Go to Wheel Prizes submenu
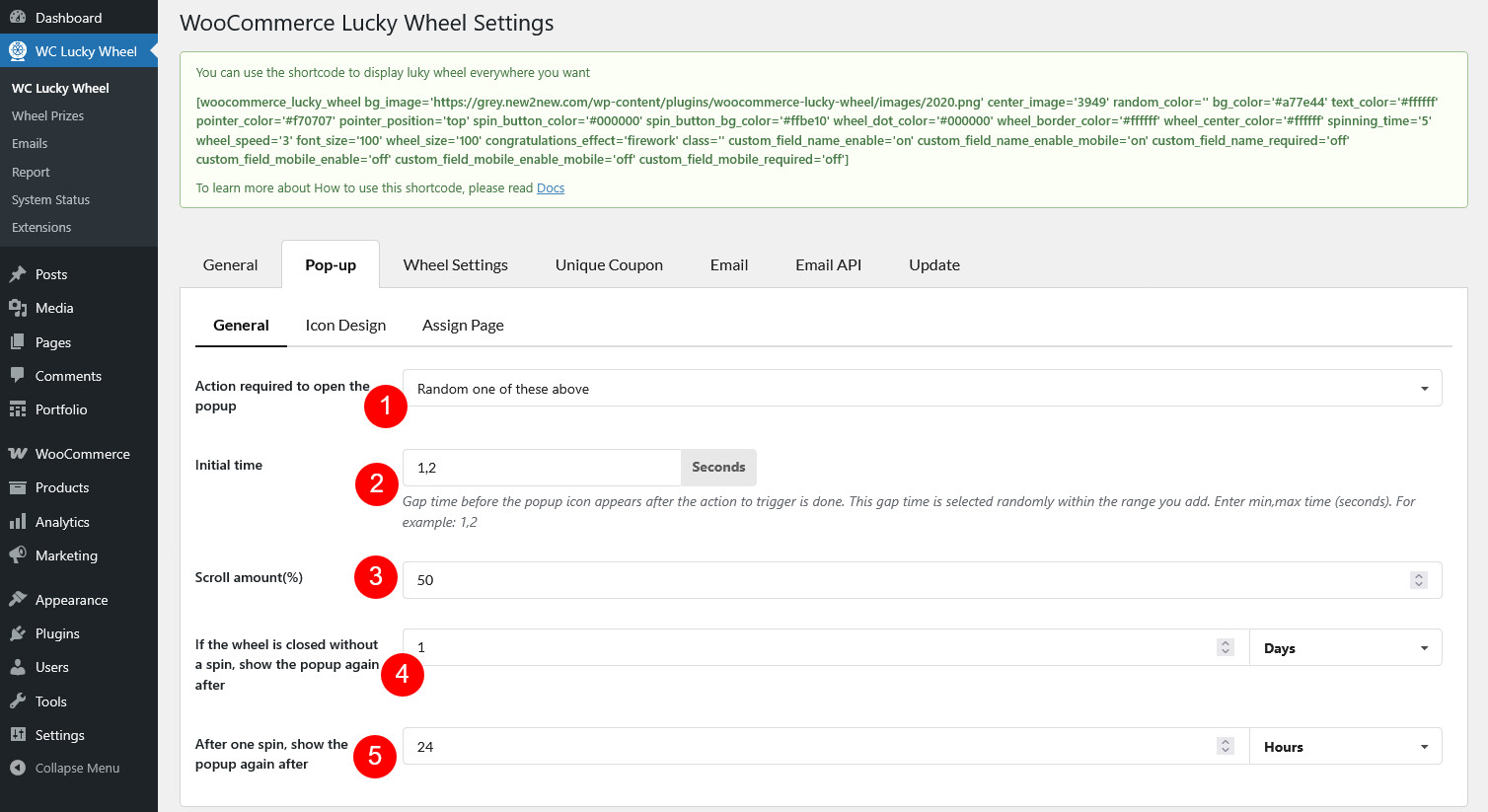Image resolution: width=1488 pixels, height=812 pixels. 47,115
